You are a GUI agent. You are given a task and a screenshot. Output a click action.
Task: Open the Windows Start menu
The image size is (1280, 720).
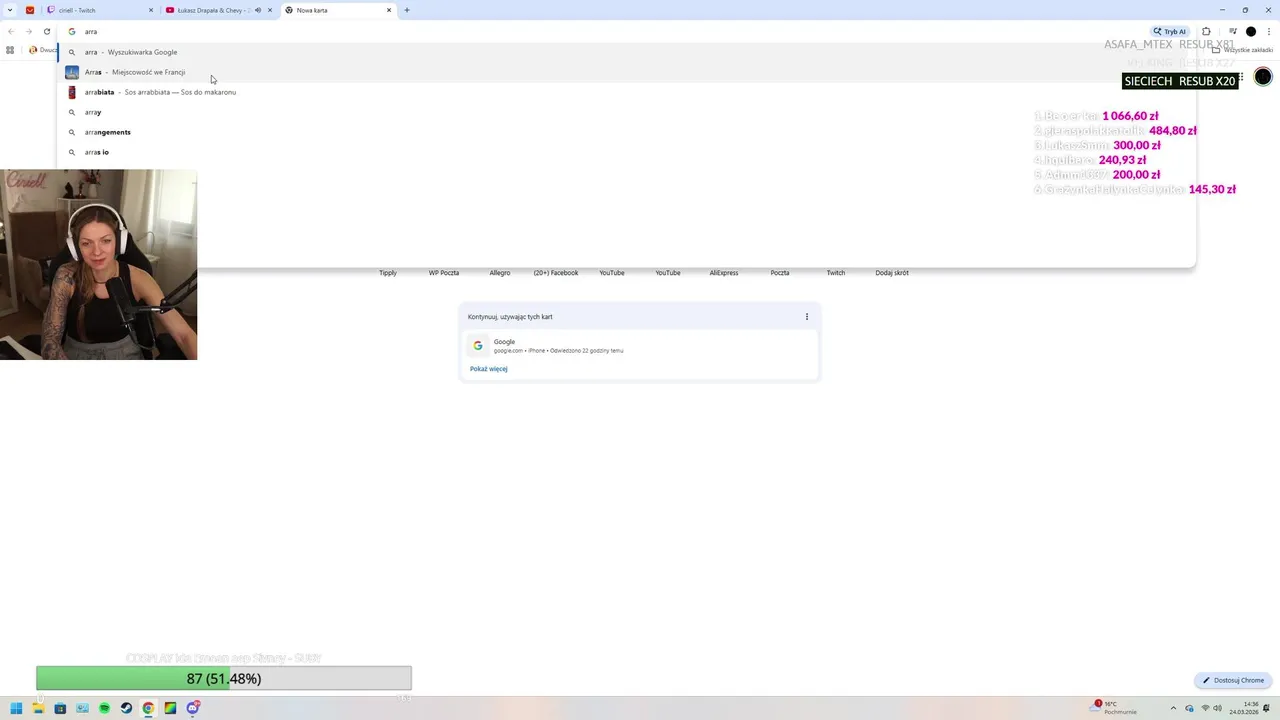(x=16, y=708)
